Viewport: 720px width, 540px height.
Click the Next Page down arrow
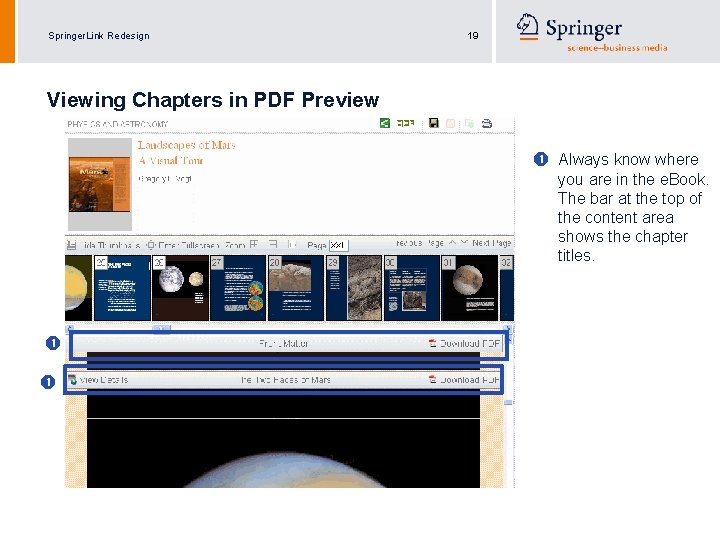click(x=464, y=242)
